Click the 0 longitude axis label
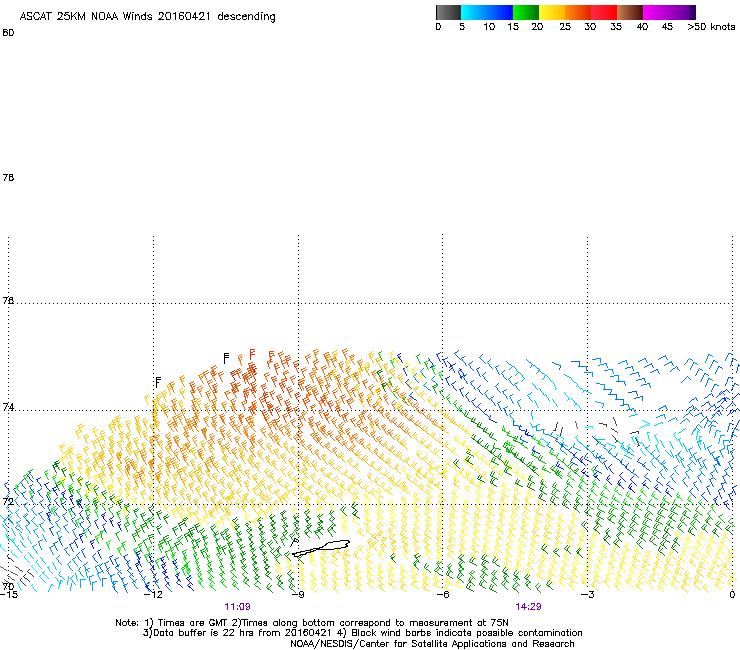This screenshot has height=650, width=740. pos(732,594)
